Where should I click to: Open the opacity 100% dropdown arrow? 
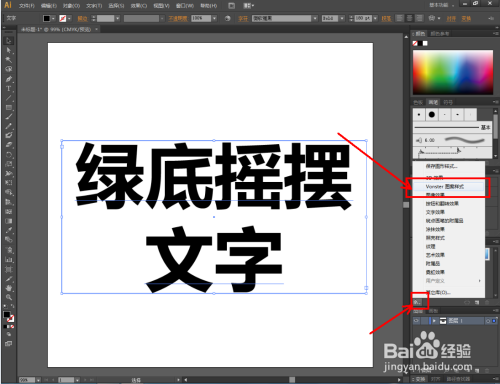point(214,18)
